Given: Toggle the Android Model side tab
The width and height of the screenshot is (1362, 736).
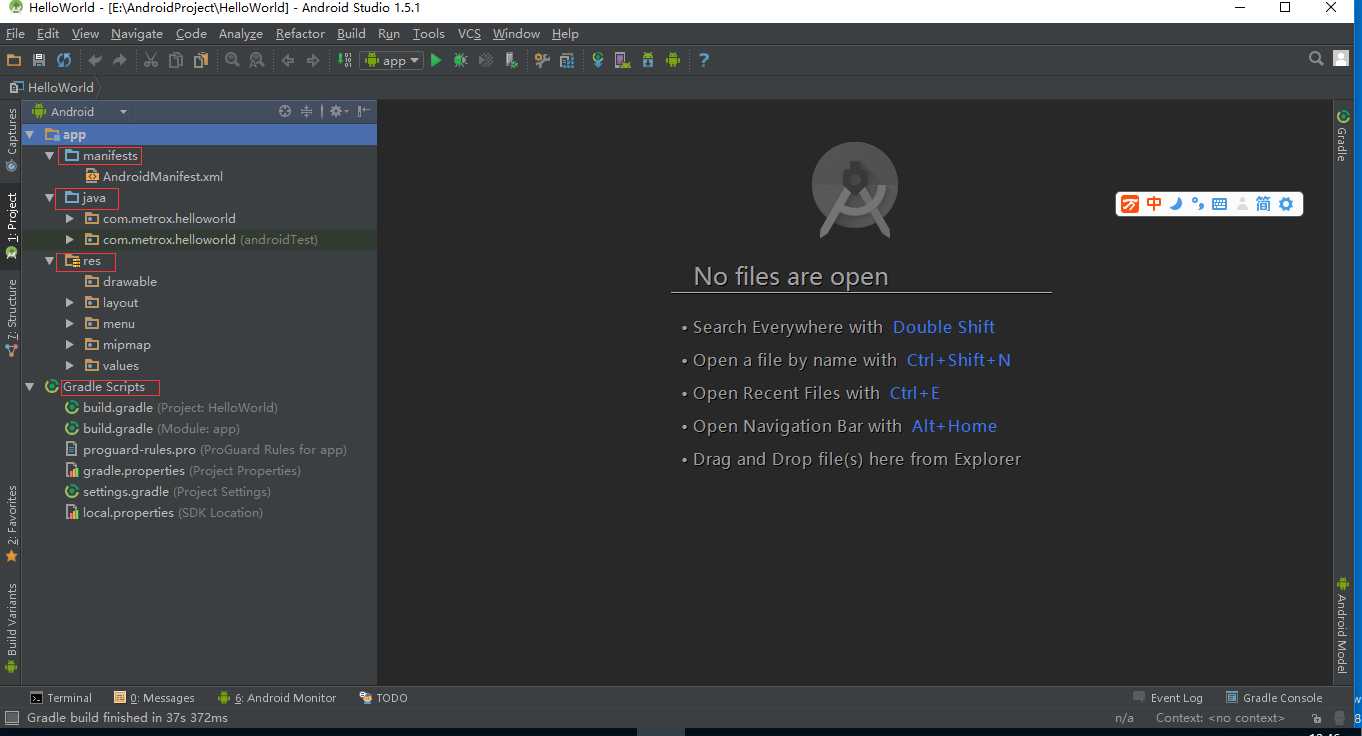Looking at the screenshot, I should [x=1342, y=625].
